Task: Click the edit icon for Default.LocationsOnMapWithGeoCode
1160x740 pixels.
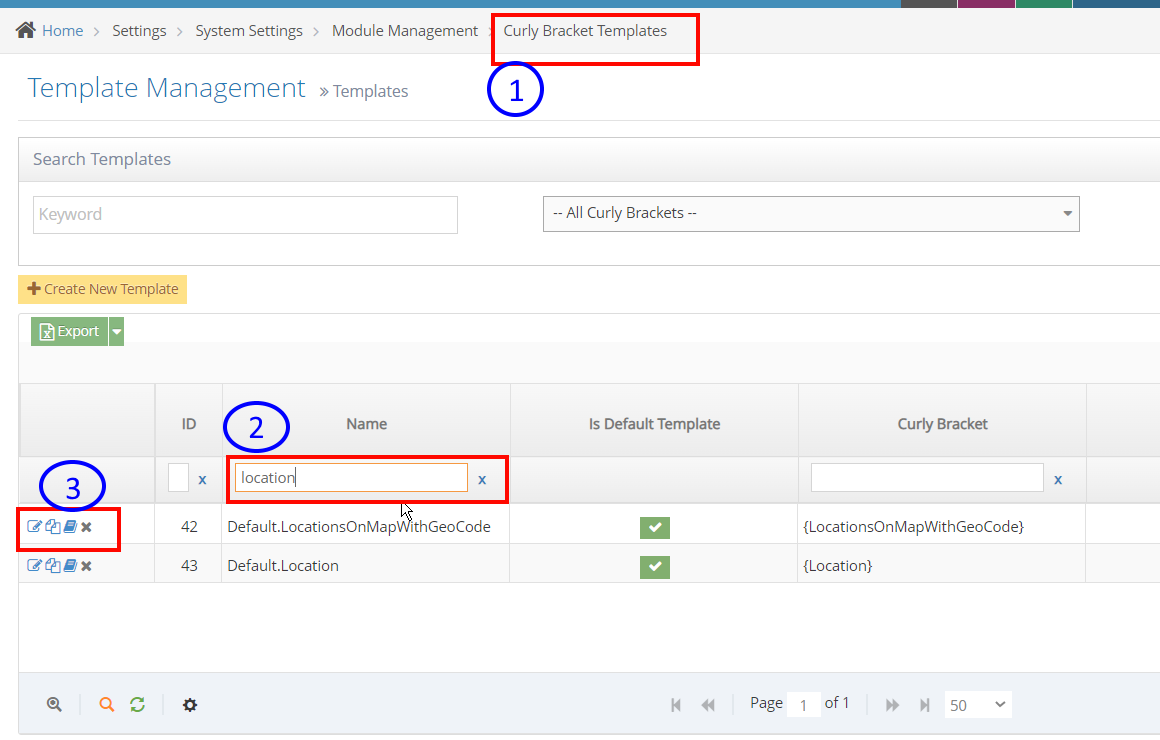Action: click(34, 527)
